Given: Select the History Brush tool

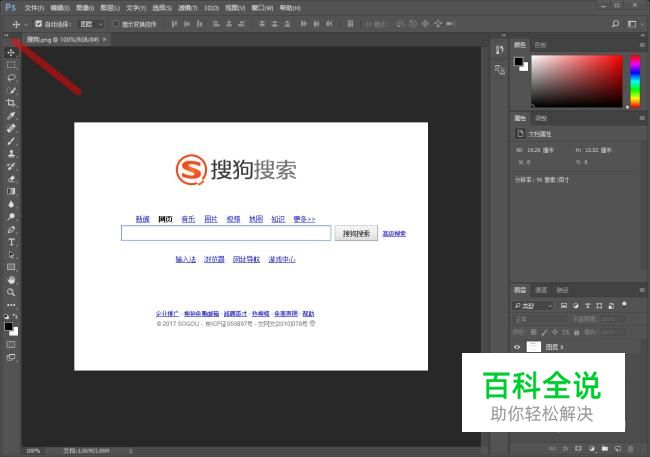Looking at the screenshot, I should tap(11, 166).
